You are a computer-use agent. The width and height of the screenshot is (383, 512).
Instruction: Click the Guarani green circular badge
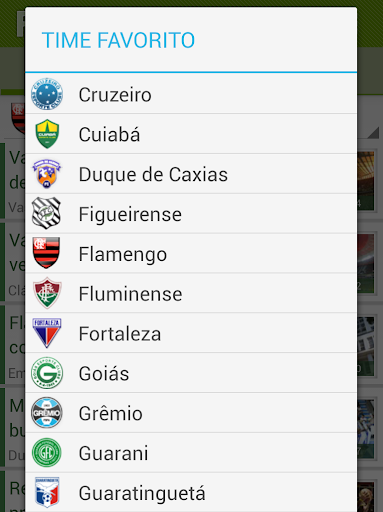47,453
